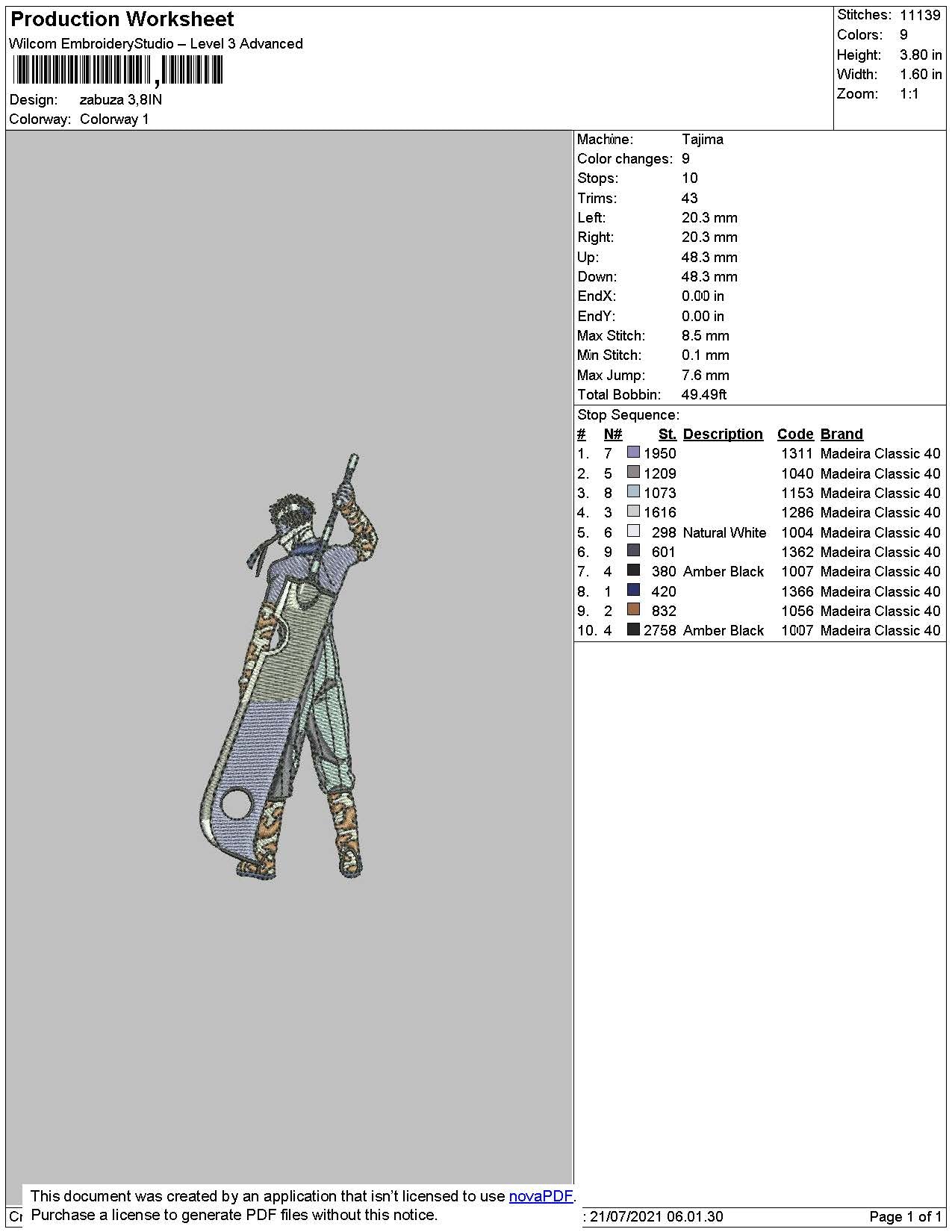
Task: Click the embroidered zabuza design preview
Action: pyautogui.click(x=290, y=666)
